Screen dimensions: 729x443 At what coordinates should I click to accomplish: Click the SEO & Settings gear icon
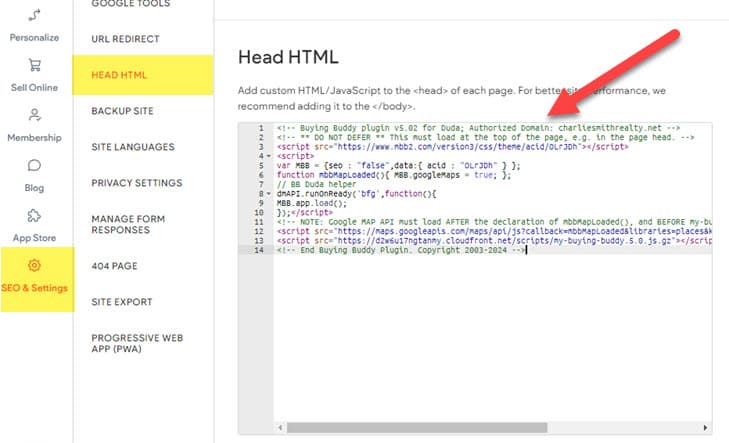coord(34,265)
